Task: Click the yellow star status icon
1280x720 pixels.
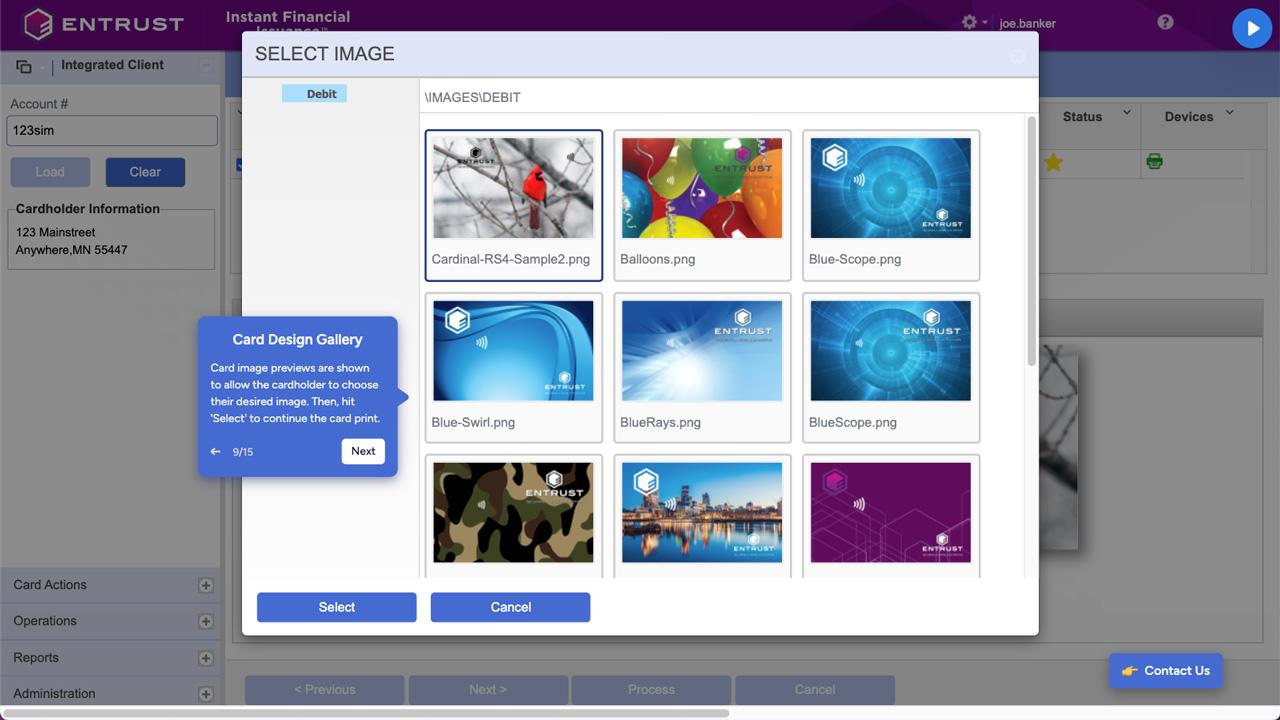Action: click(1053, 162)
